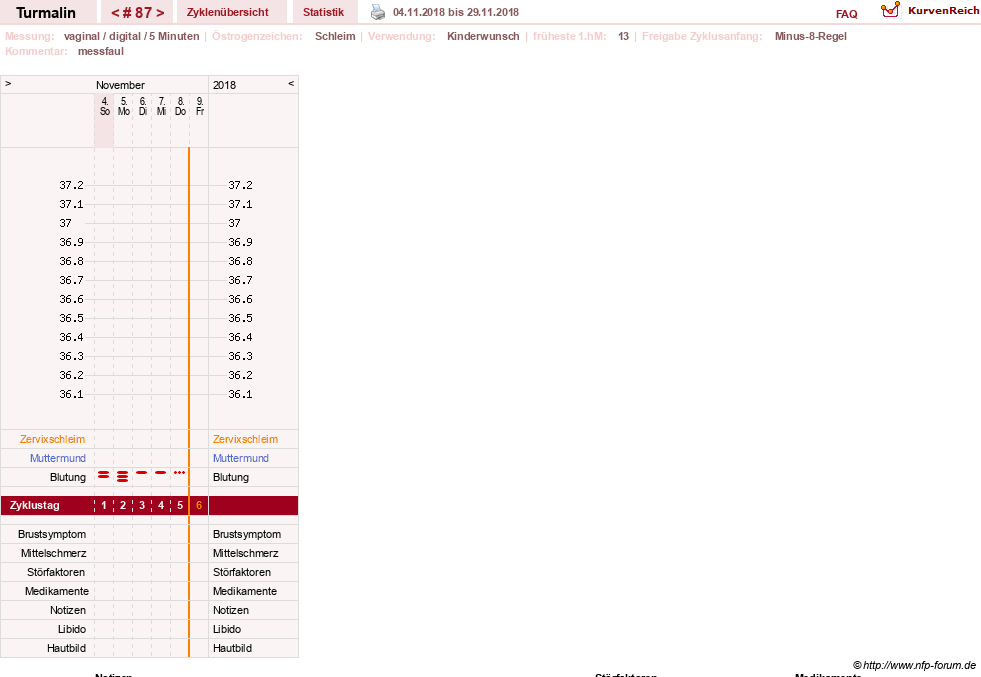Click the Zyklustag row label
This screenshot has width=981, height=677.
tap(34, 506)
